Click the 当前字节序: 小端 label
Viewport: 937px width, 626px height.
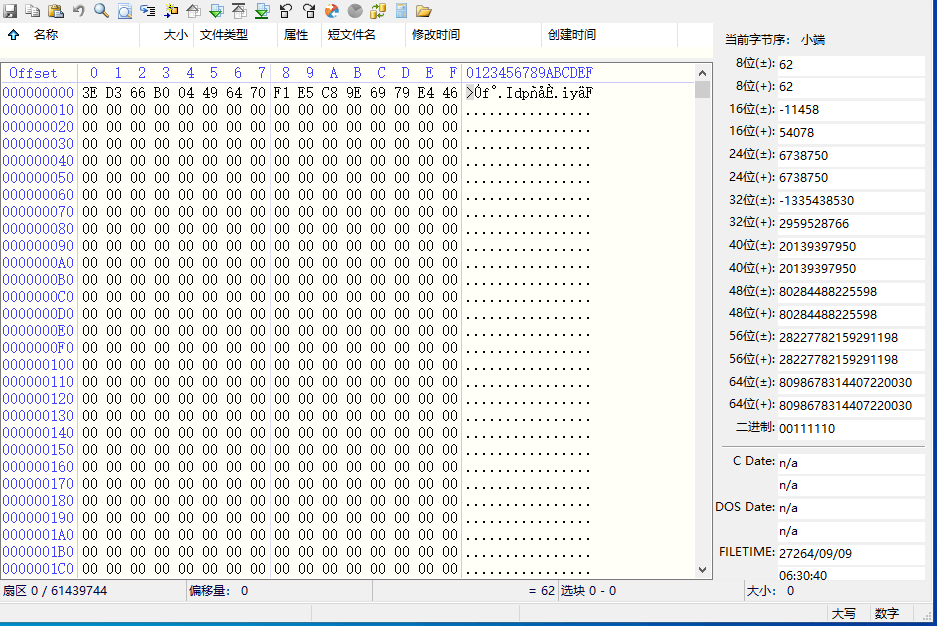tap(774, 40)
